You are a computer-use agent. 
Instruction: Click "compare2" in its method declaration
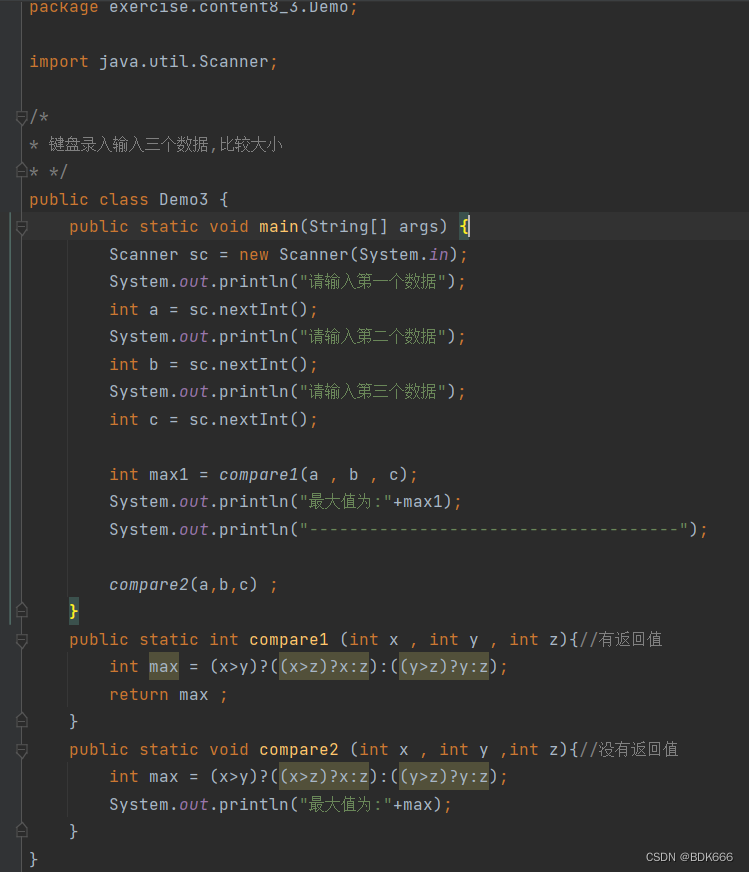point(299,750)
